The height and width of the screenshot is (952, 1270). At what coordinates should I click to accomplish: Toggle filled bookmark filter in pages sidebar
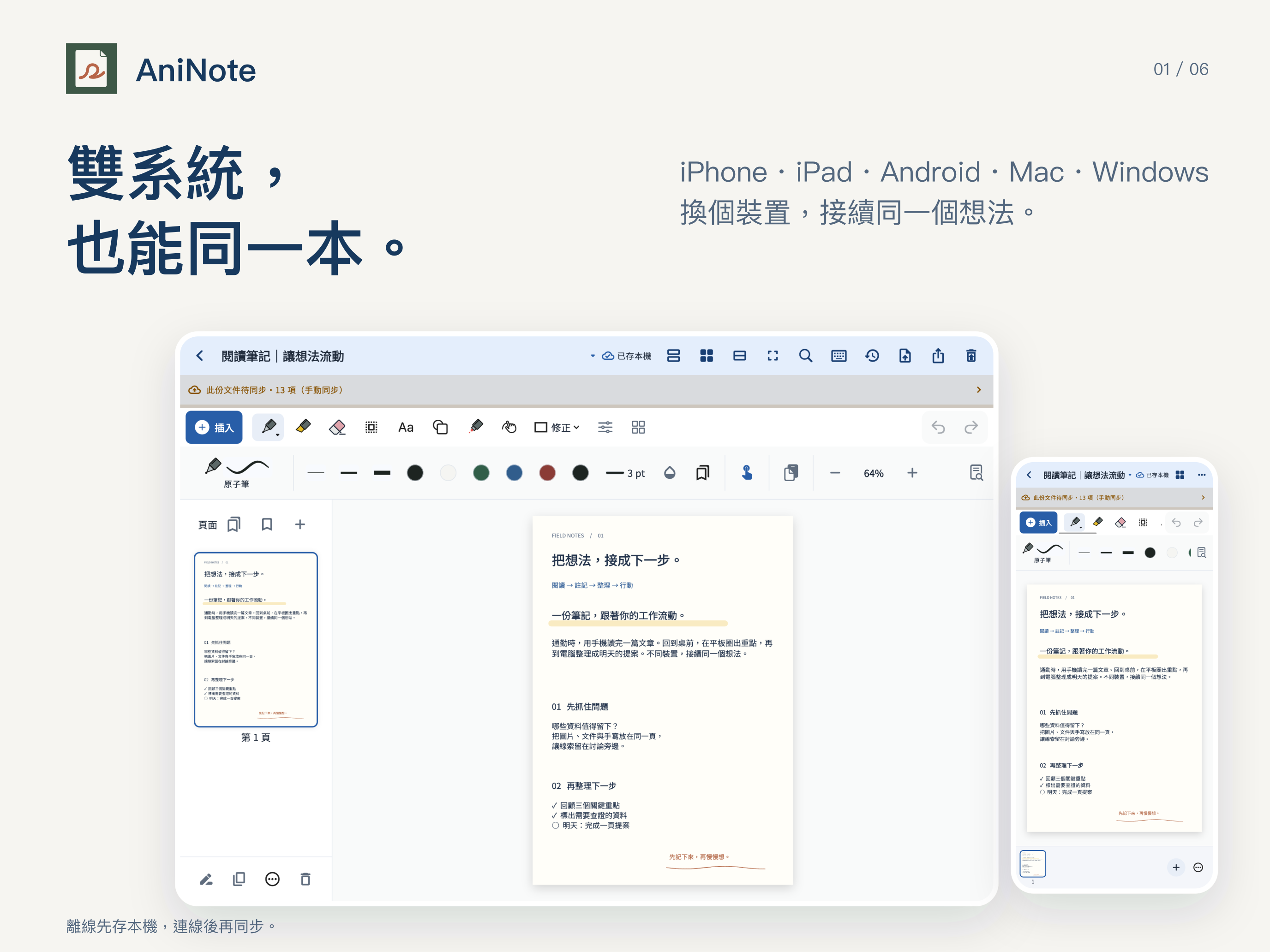coord(234,524)
